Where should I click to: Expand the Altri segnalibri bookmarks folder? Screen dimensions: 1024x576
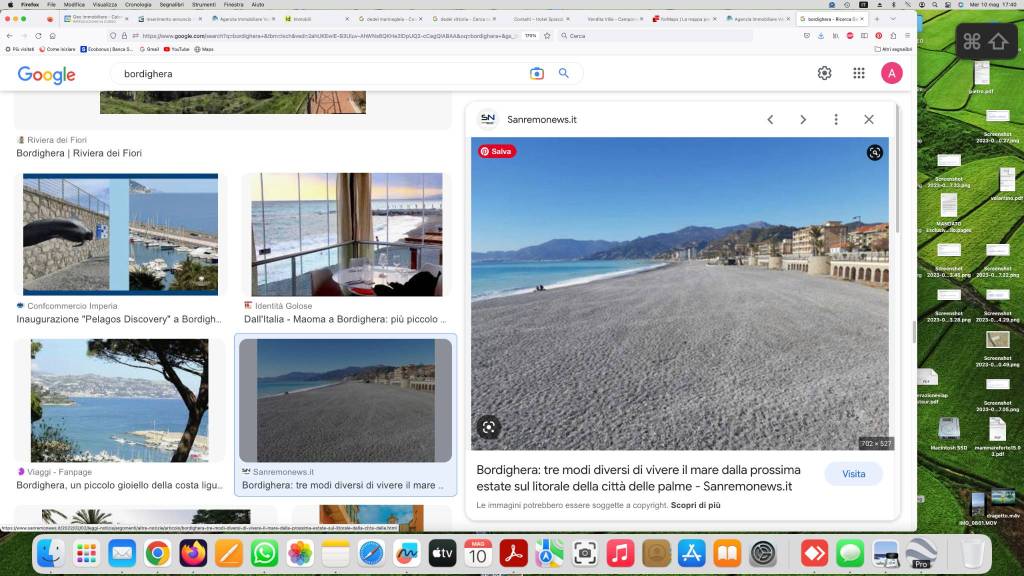(893, 49)
